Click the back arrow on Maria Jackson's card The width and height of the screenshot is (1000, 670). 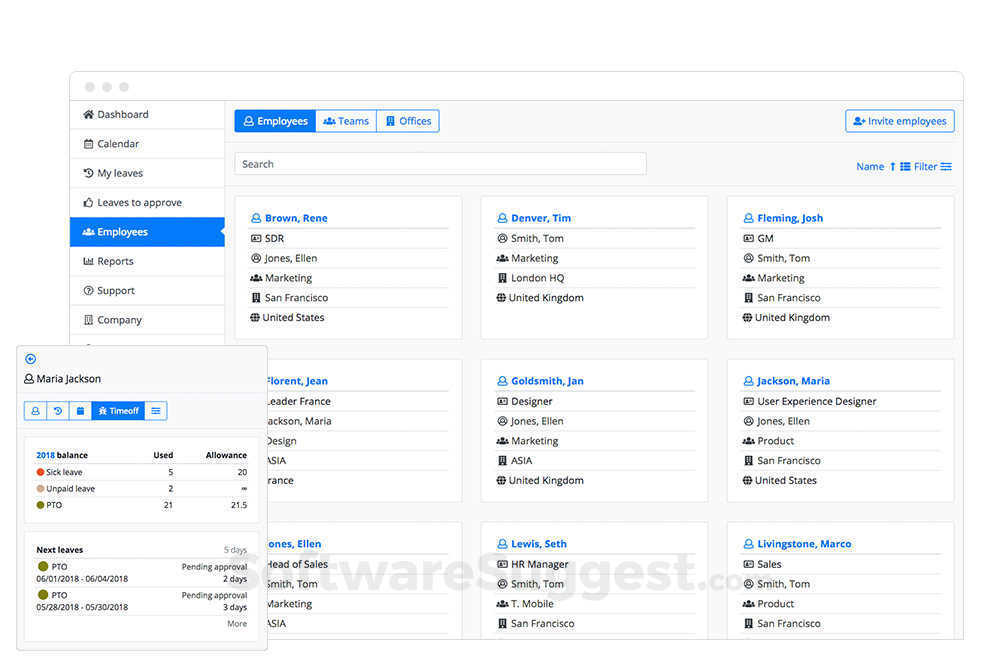(x=30, y=358)
